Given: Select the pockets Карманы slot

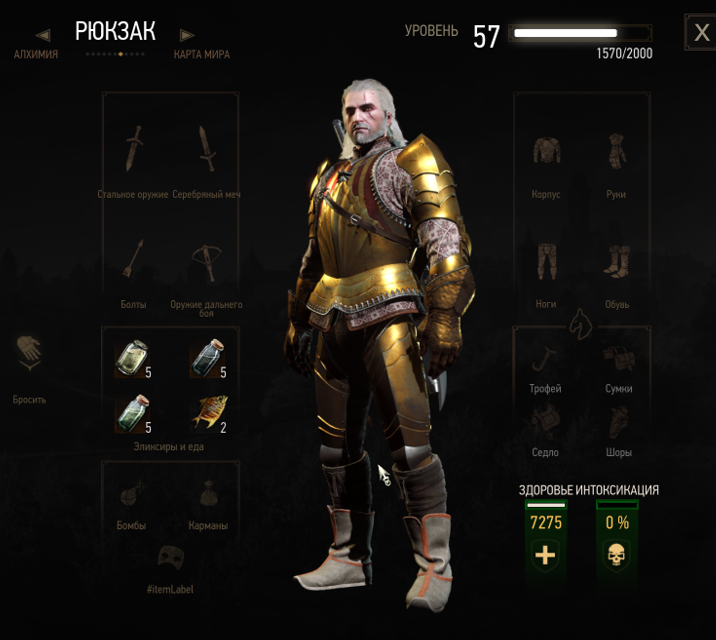Looking at the screenshot, I should tap(208, 493).
